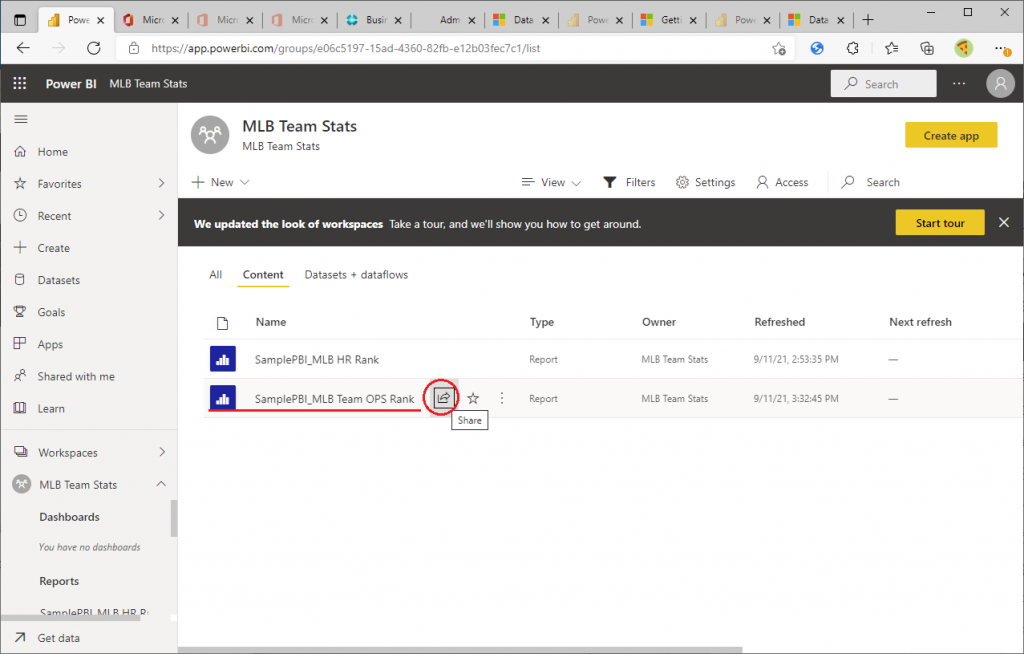Collapse the left navigation hamburger menu

[21, 119]
